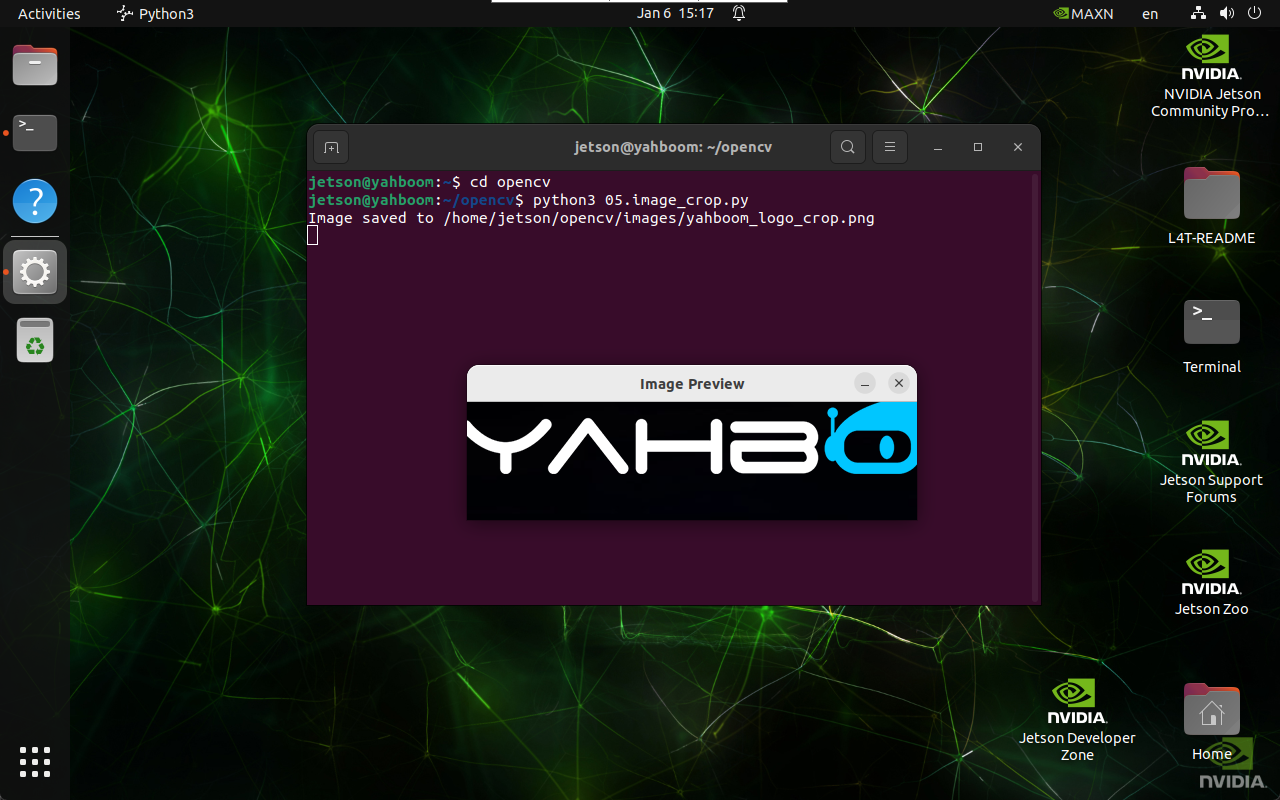This screenshot has height=800, width=1280.
Task: Open the Home folder on the desktop
Action: click(1211, 722)
